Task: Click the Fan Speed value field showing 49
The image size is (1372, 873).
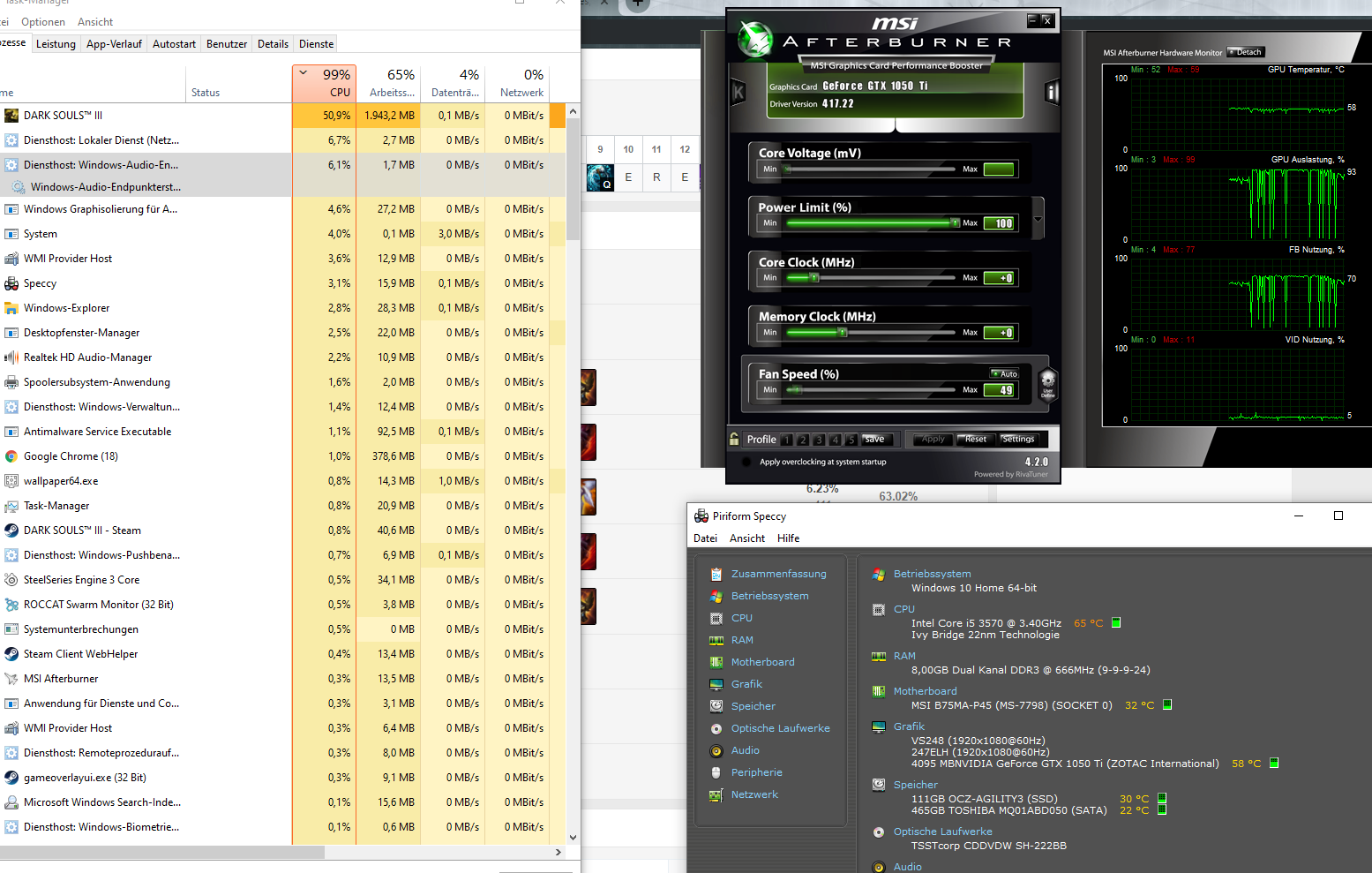Action: tap(1000, 390)
